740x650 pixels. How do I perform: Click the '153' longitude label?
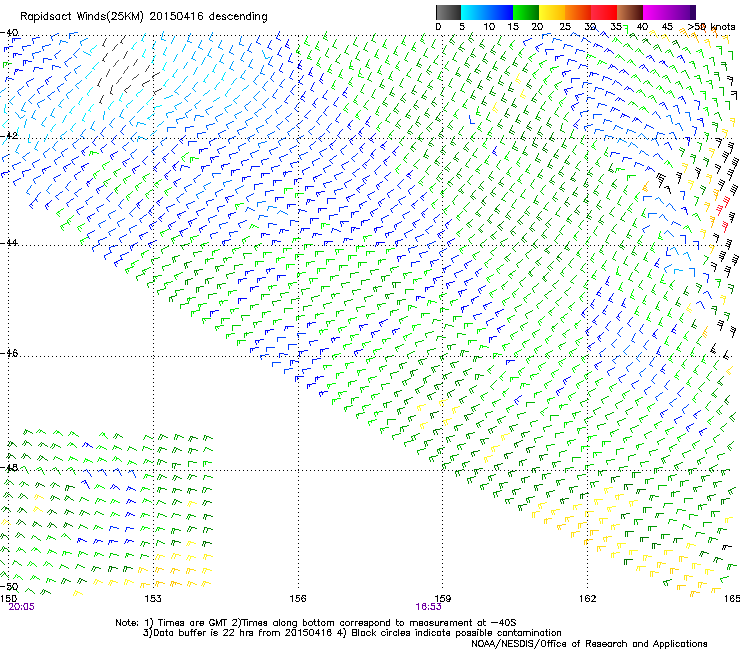tap(153, 598)
